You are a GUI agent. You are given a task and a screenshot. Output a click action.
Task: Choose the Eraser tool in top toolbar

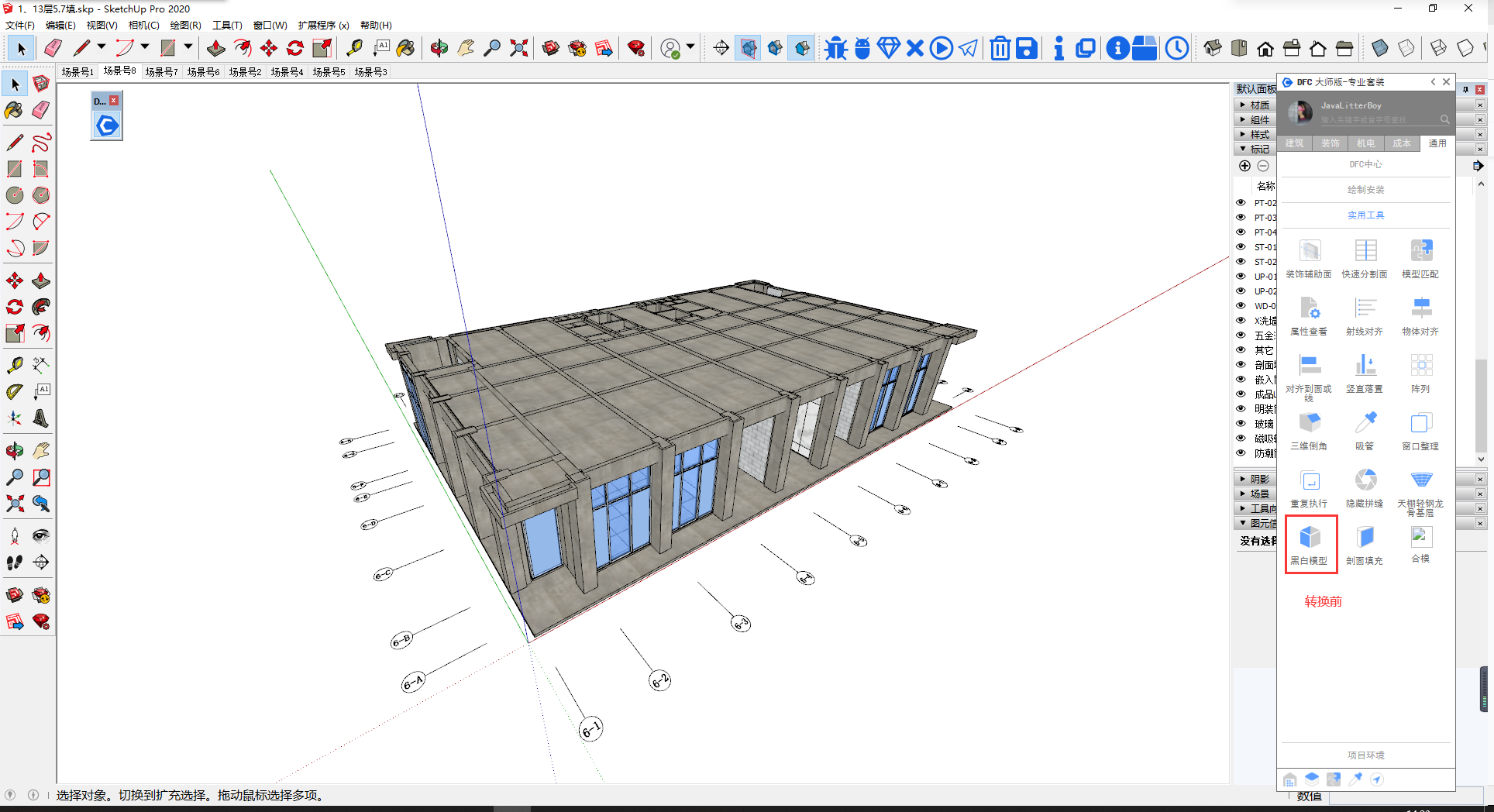(x=53, y=49)
